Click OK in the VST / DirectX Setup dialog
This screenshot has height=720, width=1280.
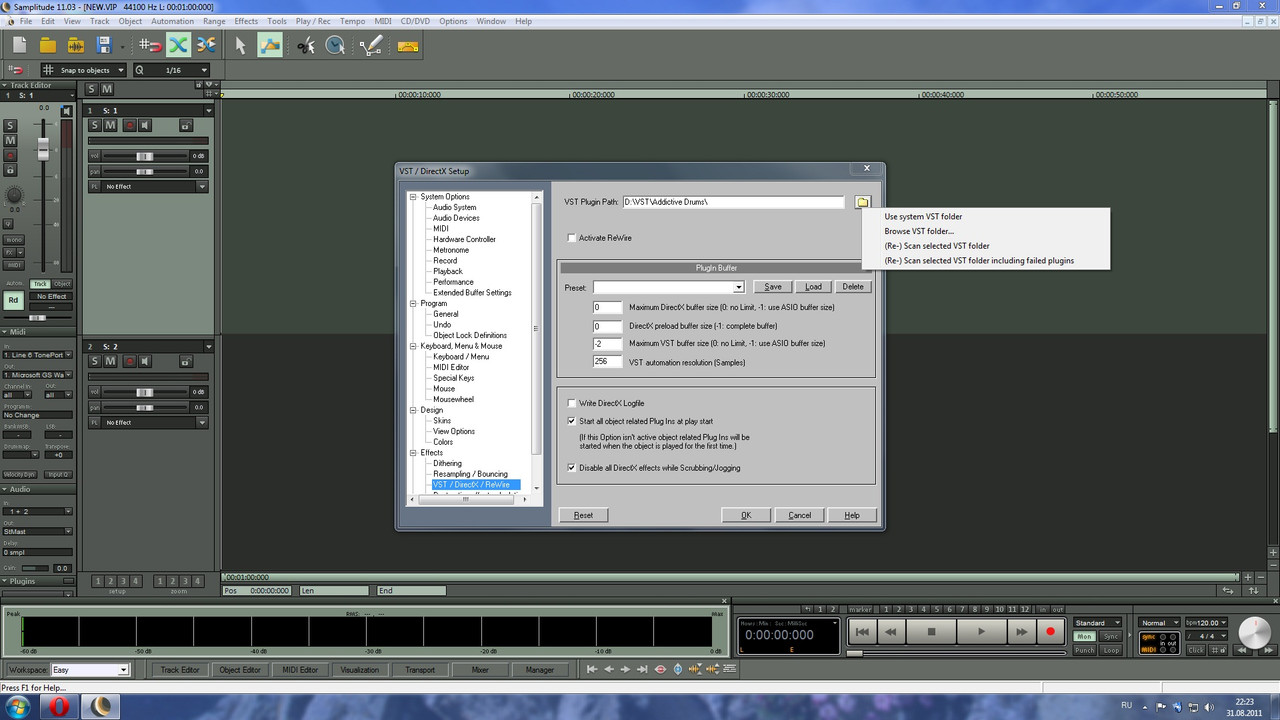[746, 515]
